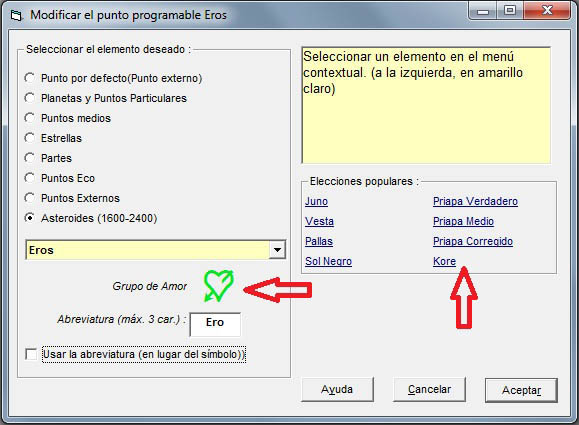Choose the Vesta link

(319, 221)
